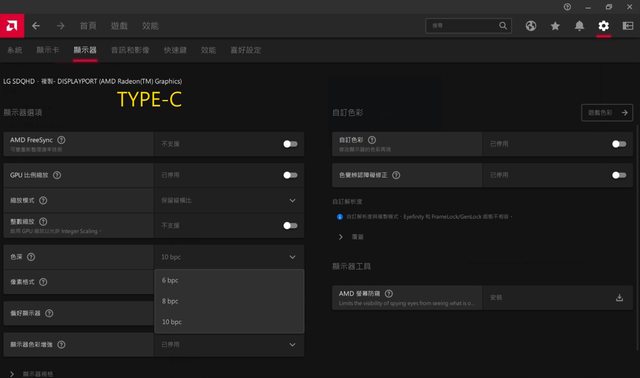Toggle the GPU scaling (GPU 比例縮放) switch
640x378 pixels.
290,175
